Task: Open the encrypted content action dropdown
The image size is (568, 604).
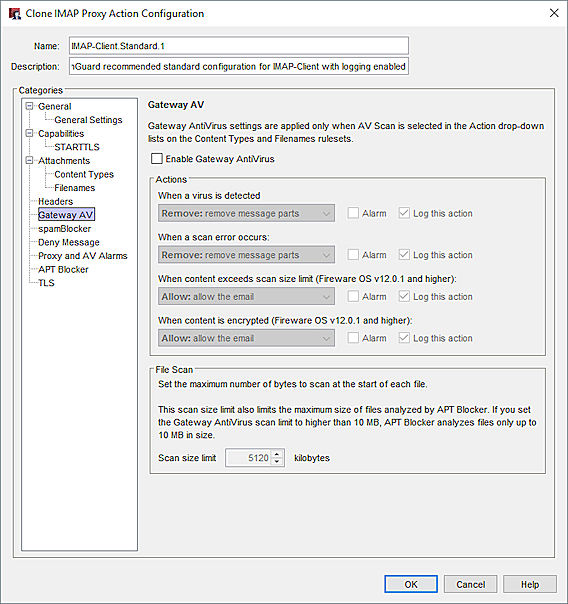Action: pyautogui.click(x=246, y=338)
